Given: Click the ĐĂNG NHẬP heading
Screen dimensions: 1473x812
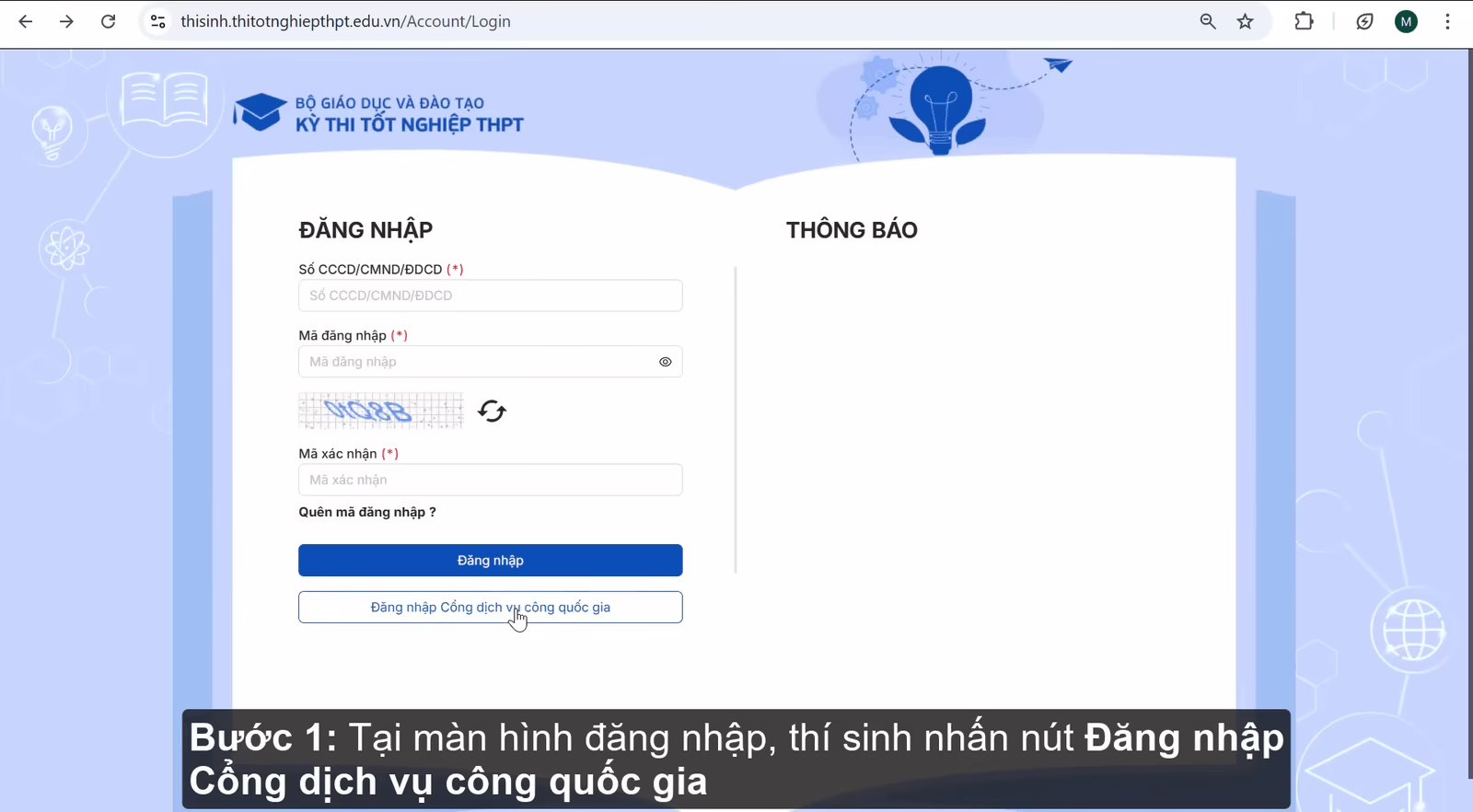Looking at the screenshot, I should 365,230.
